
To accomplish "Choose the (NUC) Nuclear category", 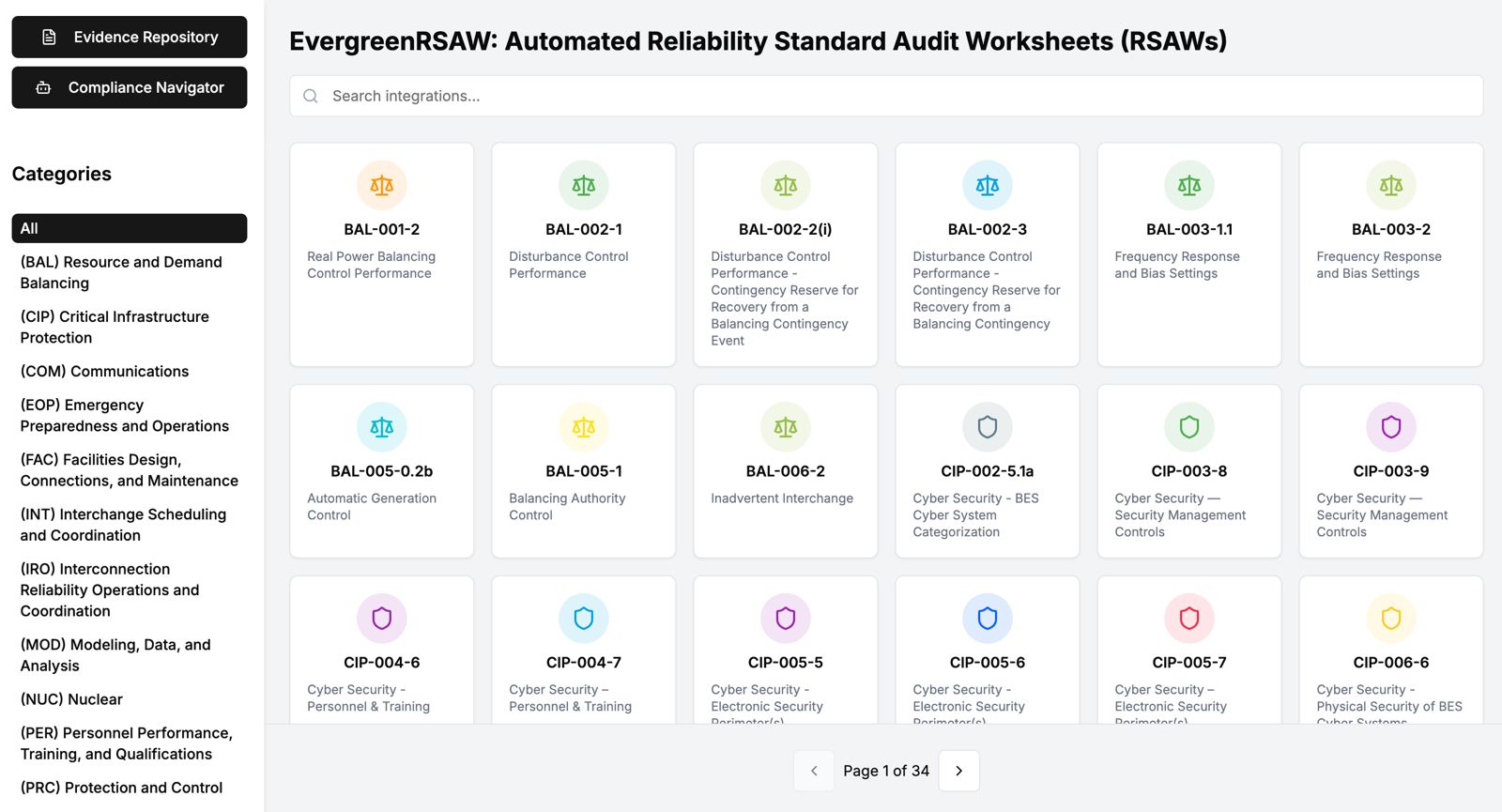I will tap(71, 699).
